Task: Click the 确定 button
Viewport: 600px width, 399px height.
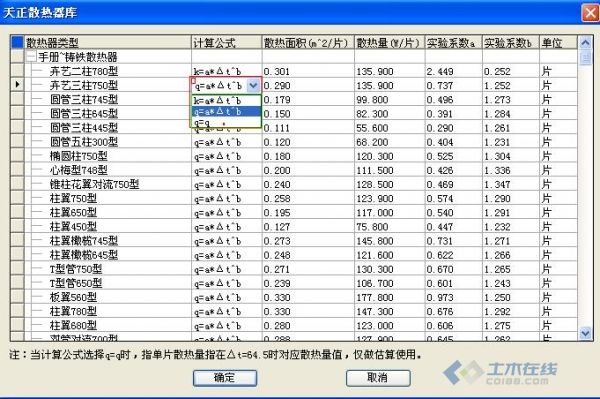Action: pyautogui.click(x=225, y=378)
